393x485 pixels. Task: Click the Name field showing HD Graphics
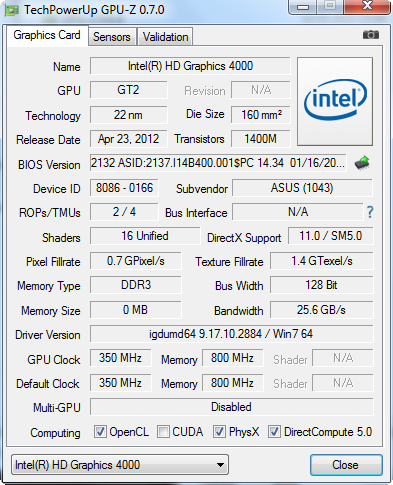pos(190,66)
